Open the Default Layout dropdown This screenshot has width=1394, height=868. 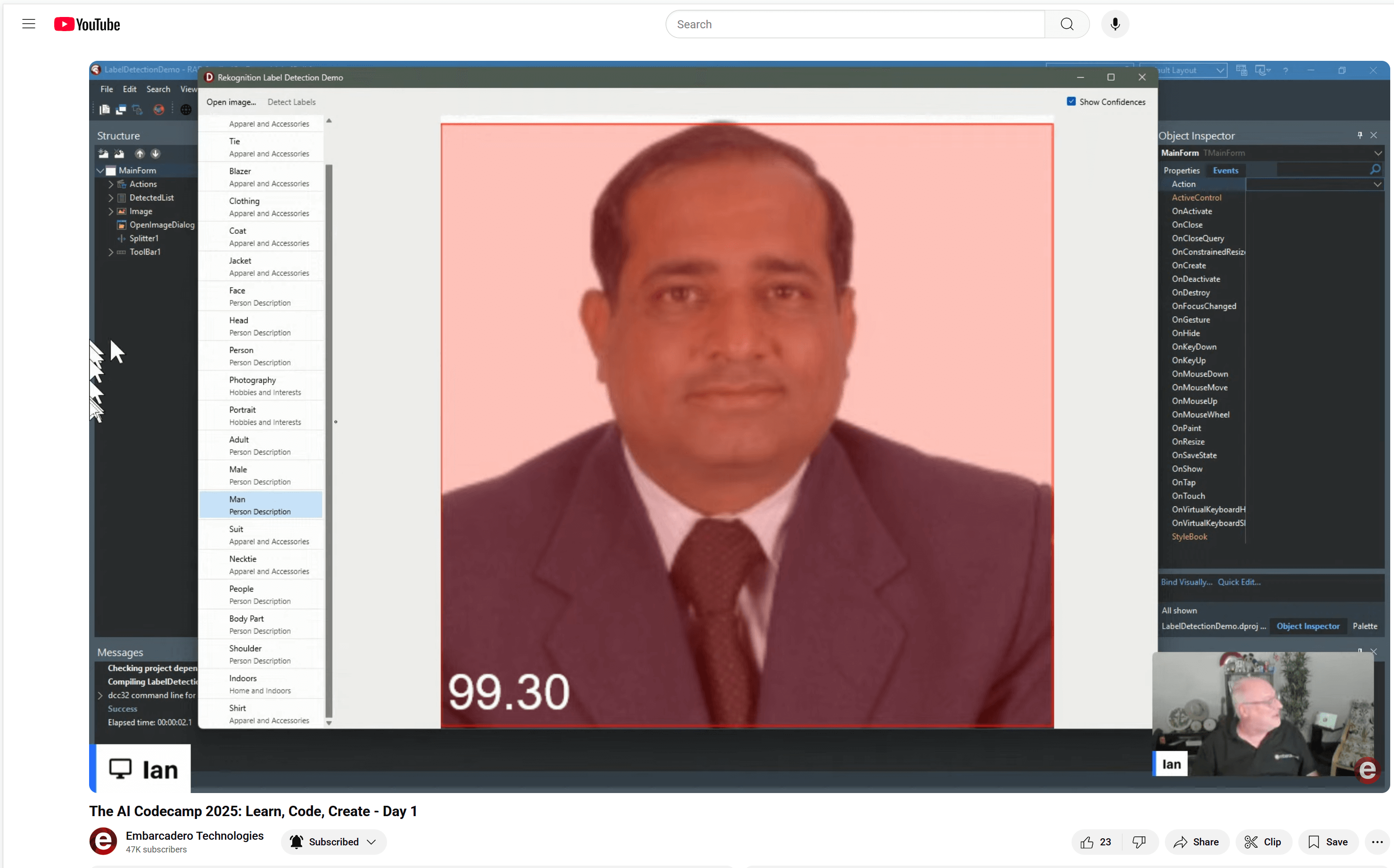[x=1220, y=70]
